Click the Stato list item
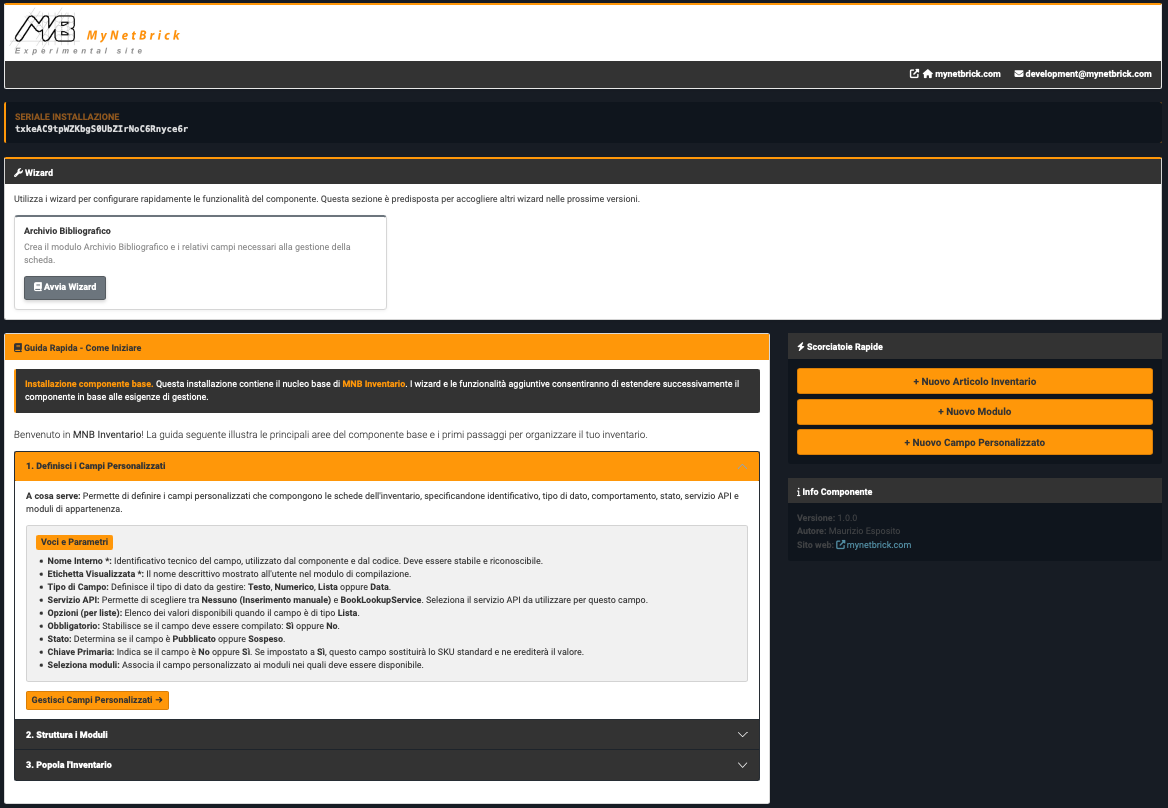This screenshot has height=808, width=1168. click(166, 639)
